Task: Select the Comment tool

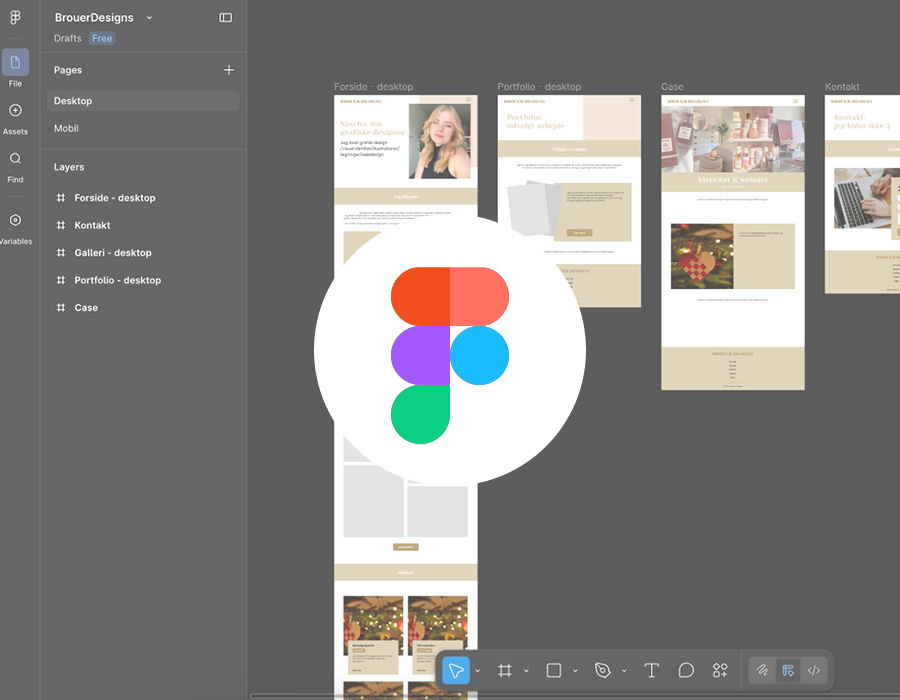Action: point(686,671)
